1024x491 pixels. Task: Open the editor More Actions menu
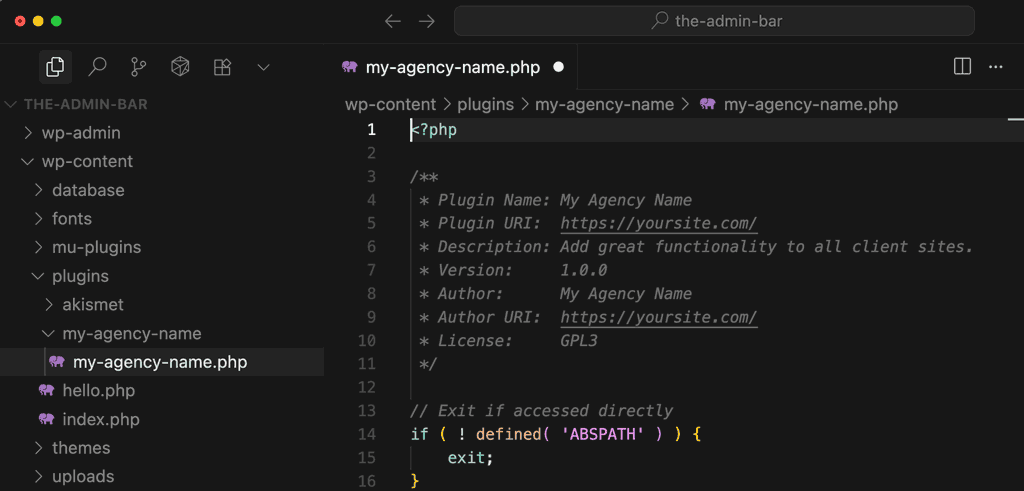tap(995, 67)
